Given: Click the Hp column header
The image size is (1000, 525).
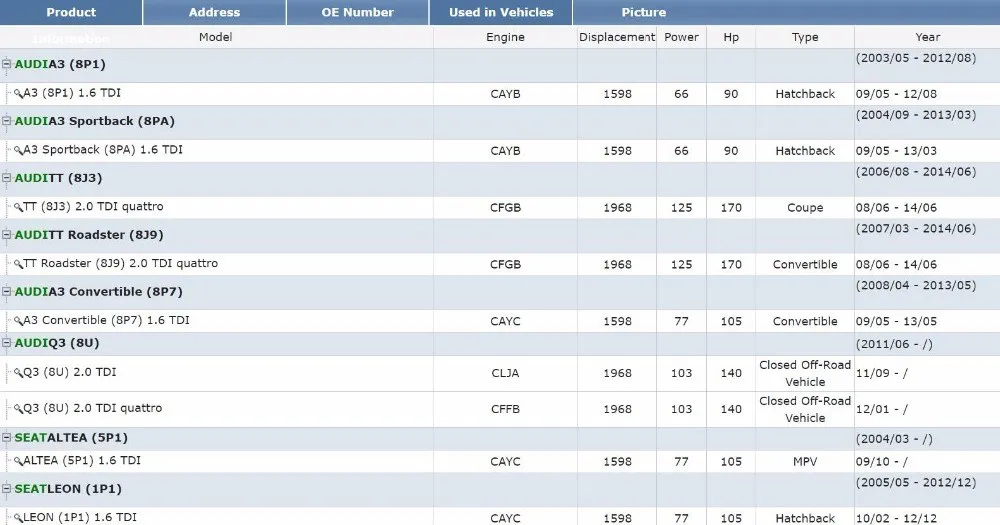Looking at the screenshot, I should point(731,37).
